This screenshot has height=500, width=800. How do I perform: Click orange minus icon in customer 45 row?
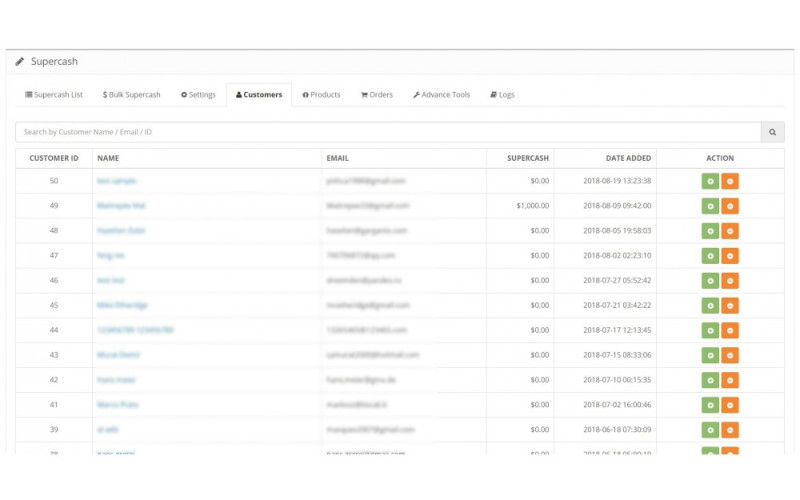[x=730, y=306]
